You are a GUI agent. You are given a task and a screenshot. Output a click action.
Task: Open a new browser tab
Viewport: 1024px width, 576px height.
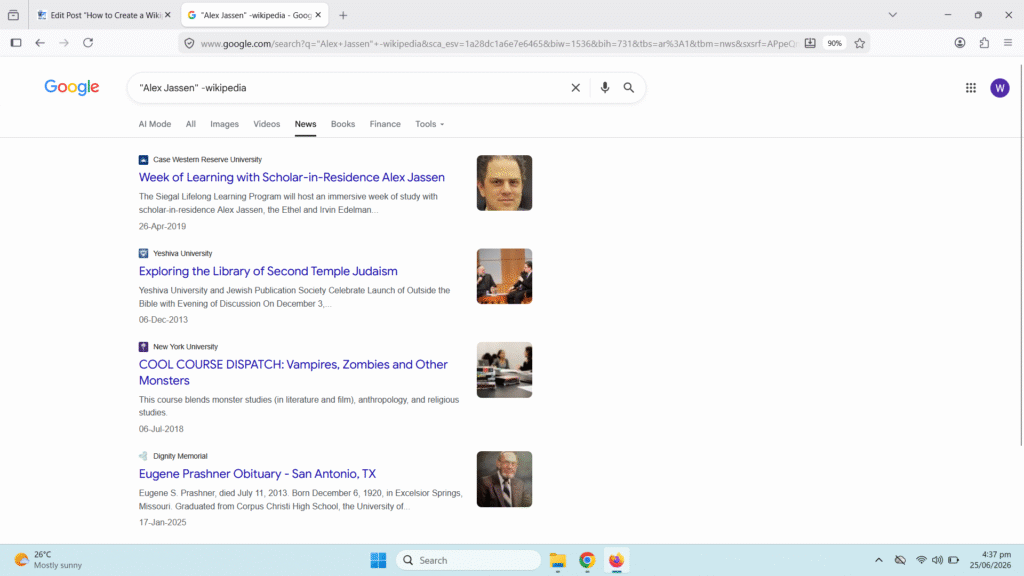click(343, 15)
